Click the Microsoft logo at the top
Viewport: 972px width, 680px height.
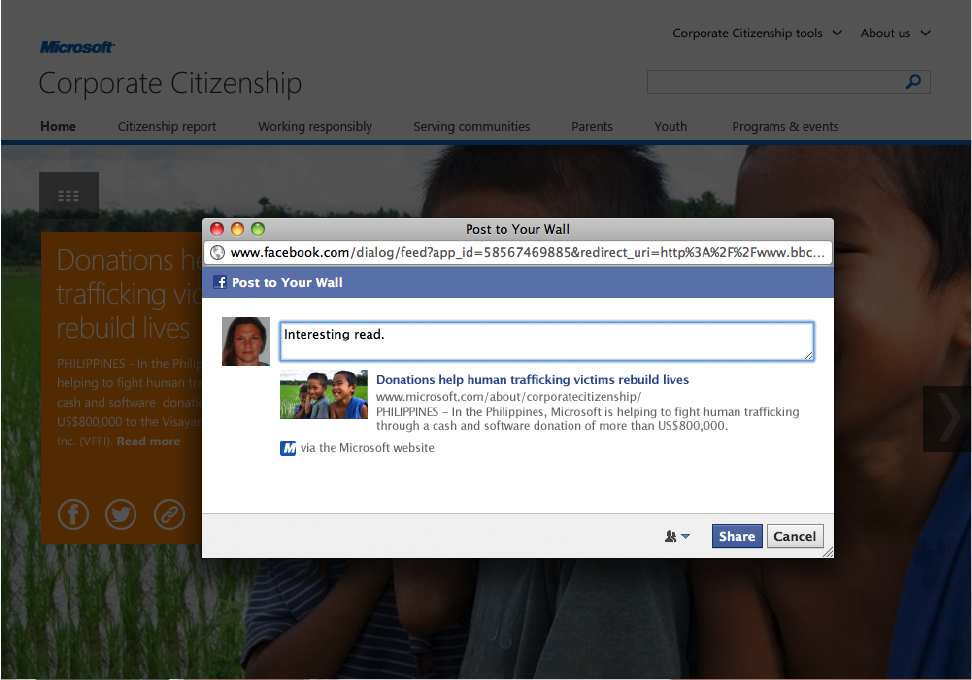click(x=76, y=46)
